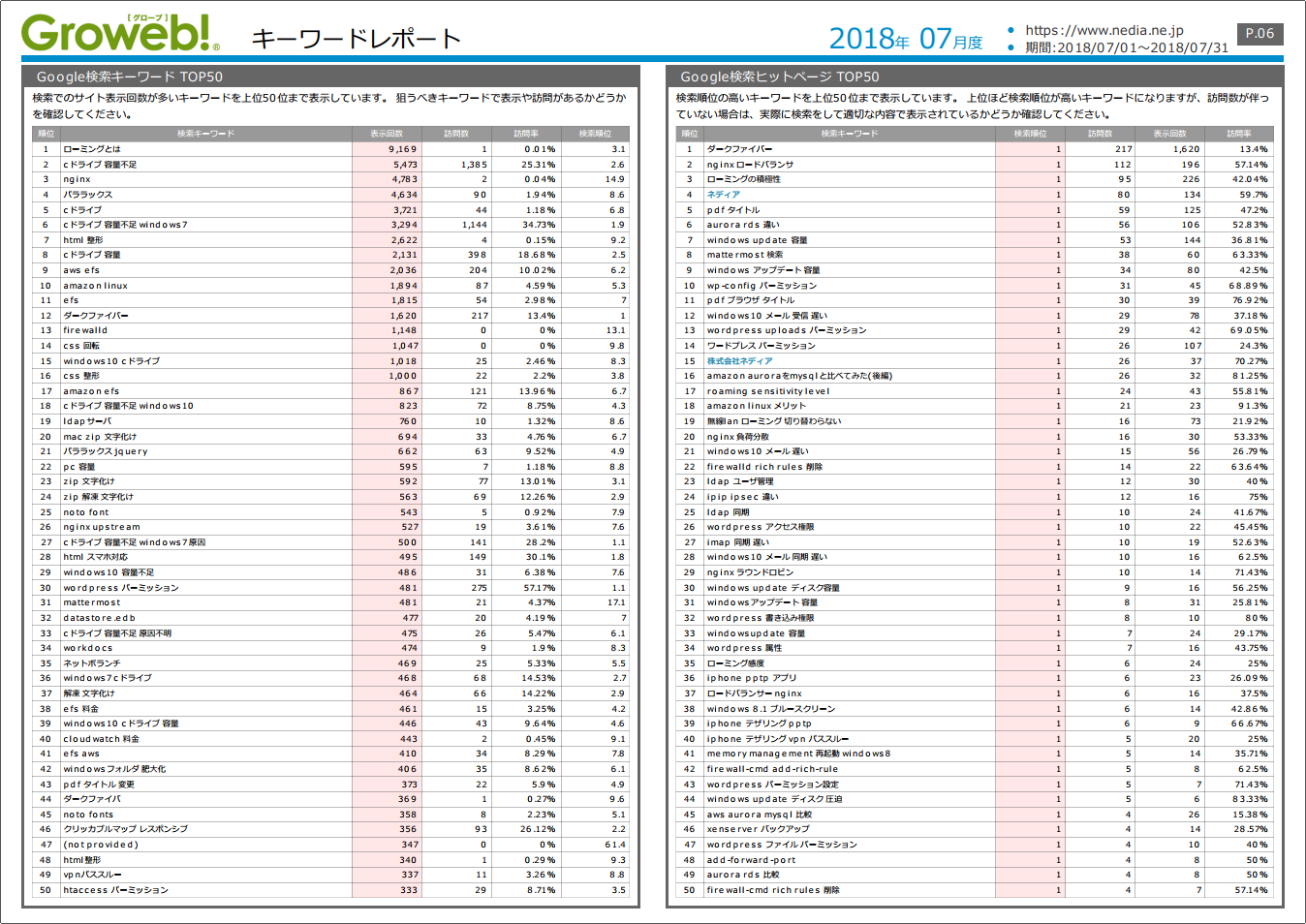Click the noto font keyword
The width and height of the screenshot is (1306, 924).
point(86,512)
